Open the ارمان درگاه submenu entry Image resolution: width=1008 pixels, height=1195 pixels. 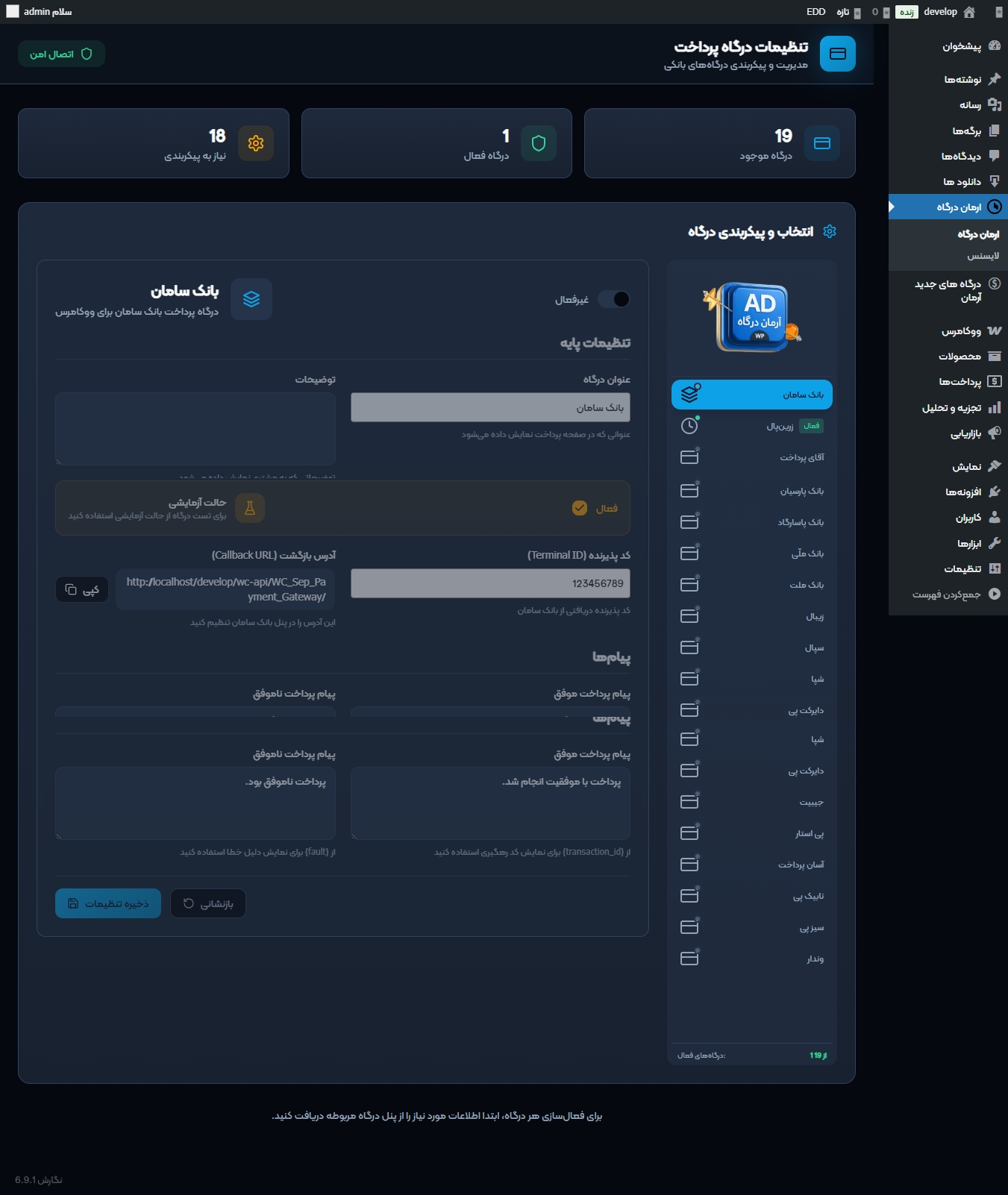pyautogui.click(x=978, y=234)
